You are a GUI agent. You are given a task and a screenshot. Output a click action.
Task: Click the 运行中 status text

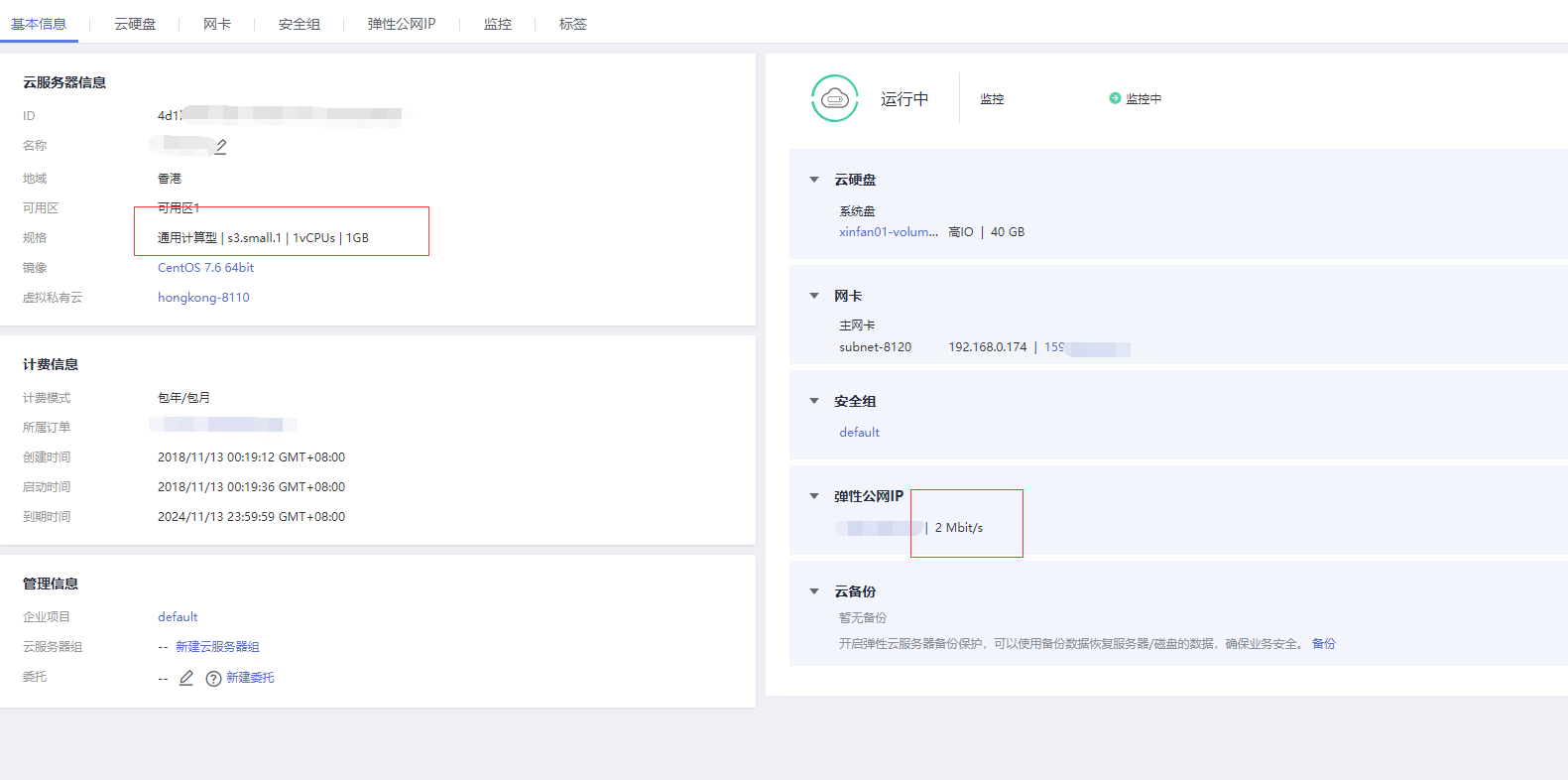click(x=905, y=99)
